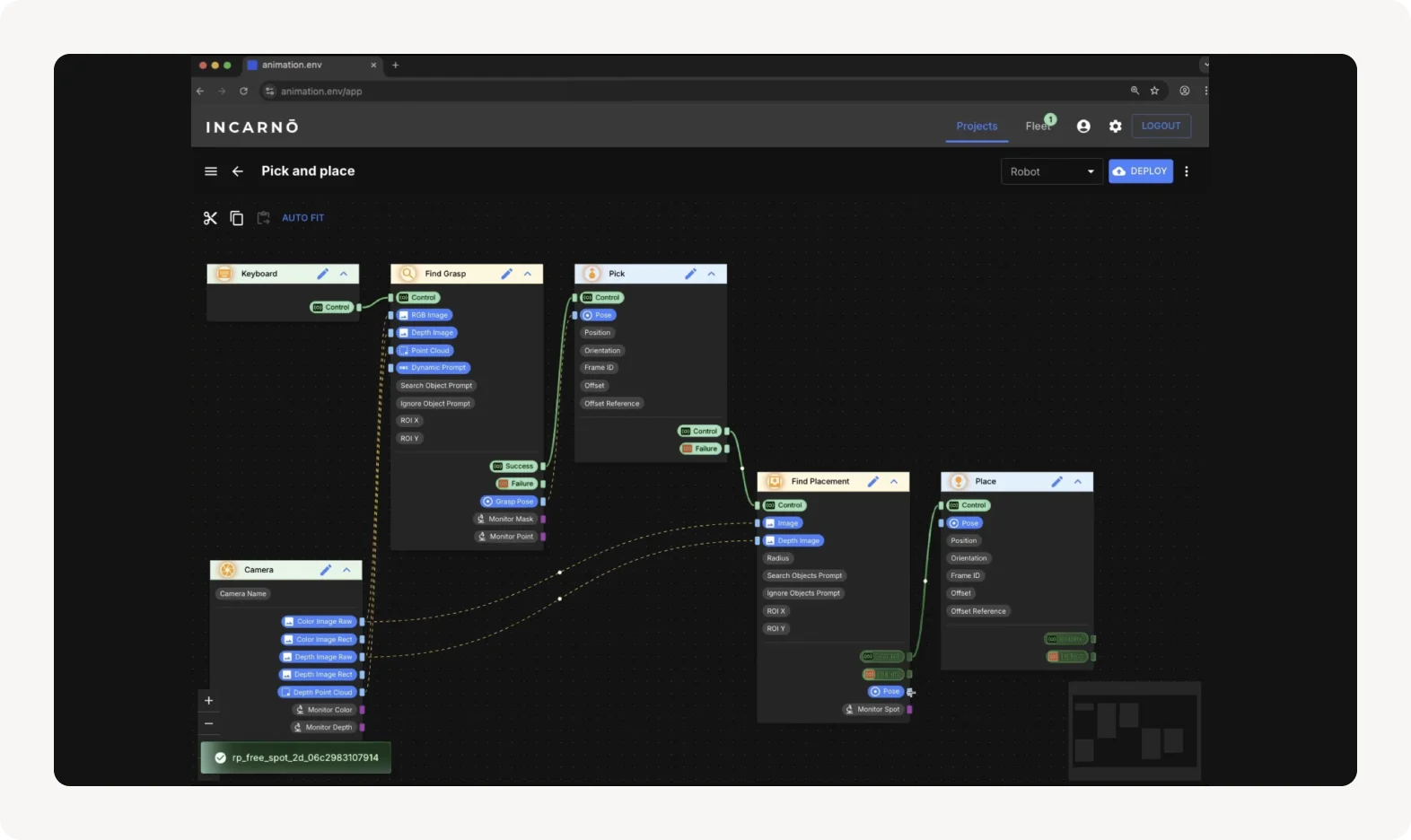This screenshot has height=840, width=1411.
Task: Click AUTO FIT to fit the graph
Action: coord(303,218)
